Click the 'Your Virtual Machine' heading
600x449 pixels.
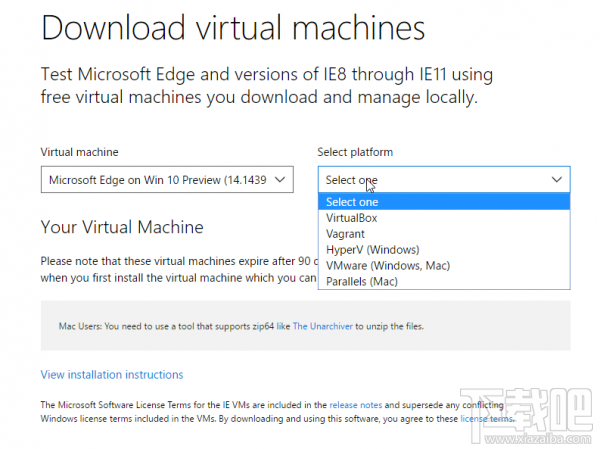122,227
